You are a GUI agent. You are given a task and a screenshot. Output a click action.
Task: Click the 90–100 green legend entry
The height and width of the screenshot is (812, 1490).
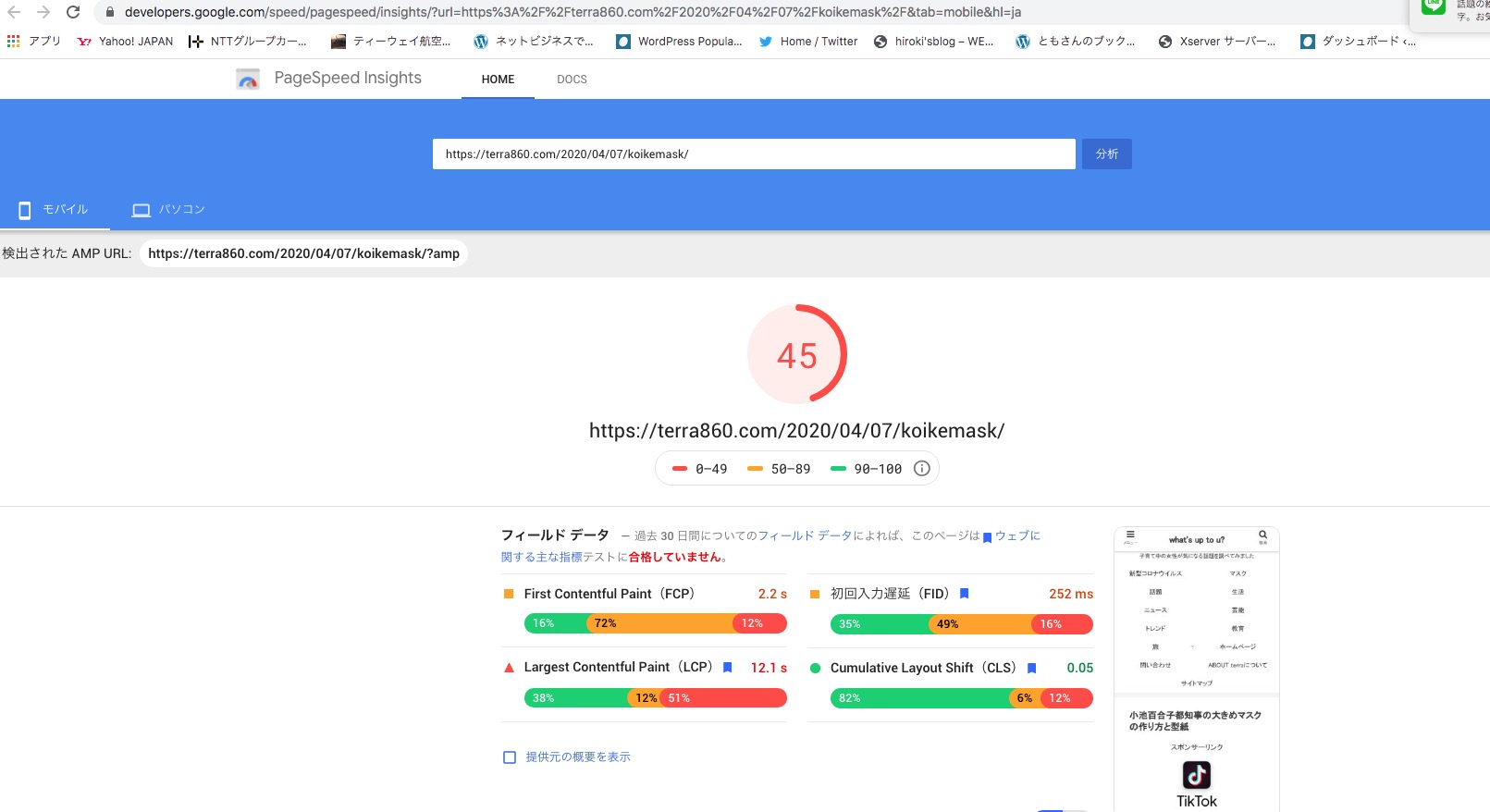(866, 469)
